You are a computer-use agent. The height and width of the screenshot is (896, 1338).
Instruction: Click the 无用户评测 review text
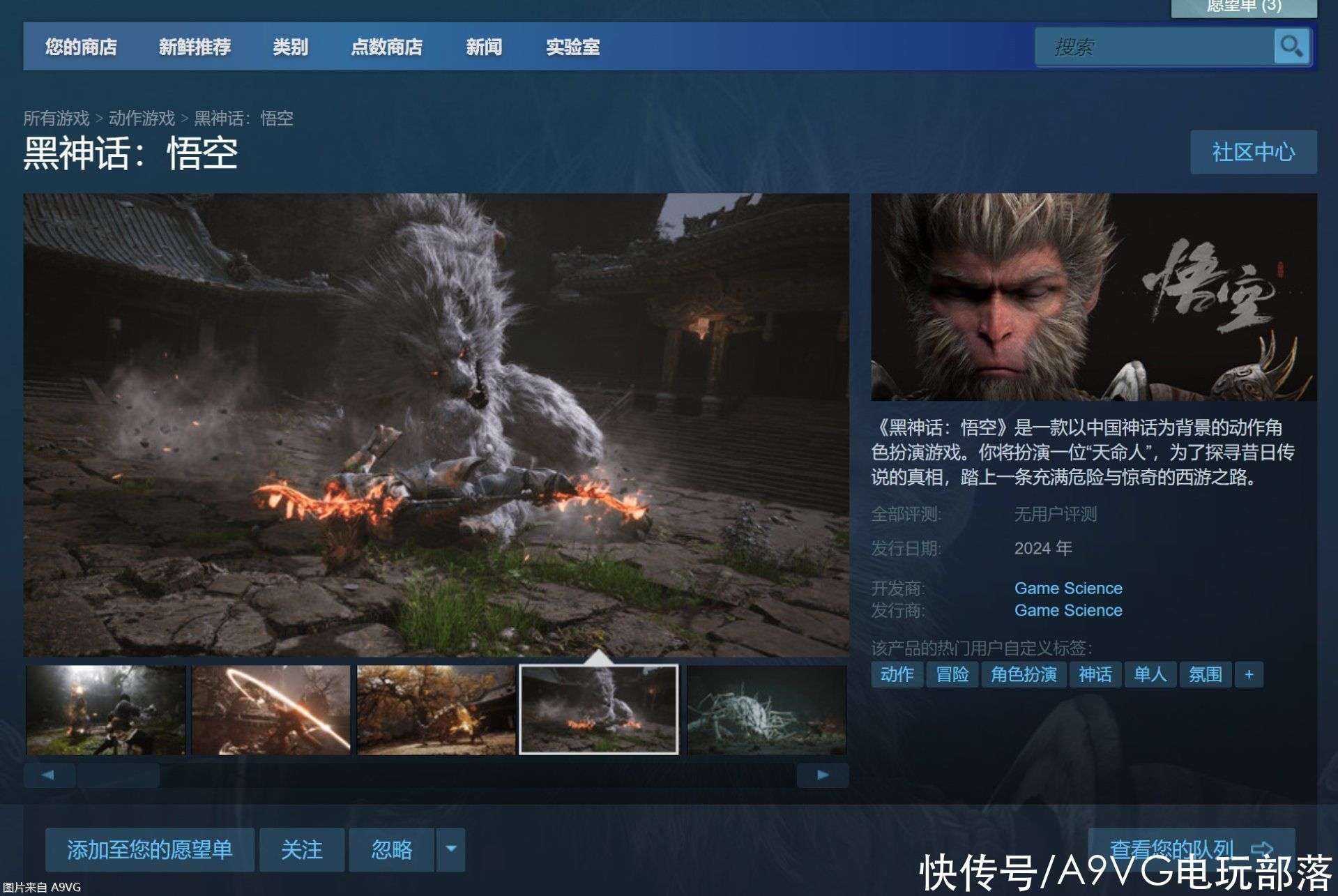tap(1056, 514)
